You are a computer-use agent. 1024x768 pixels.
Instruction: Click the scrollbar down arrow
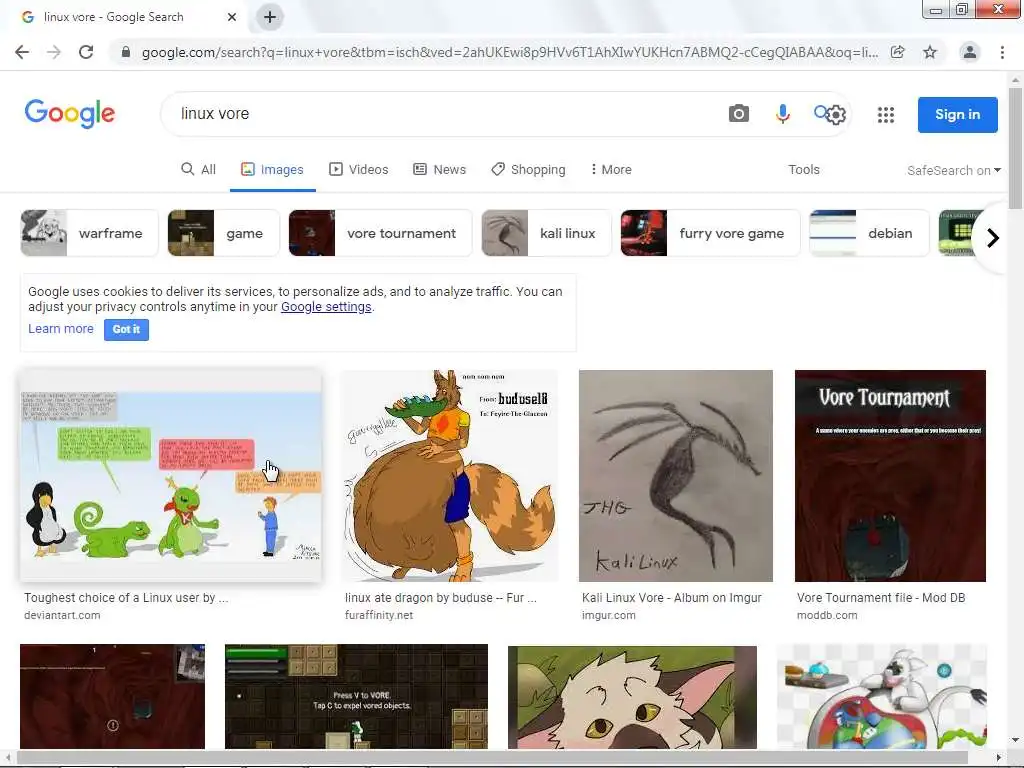[1015, 740]
